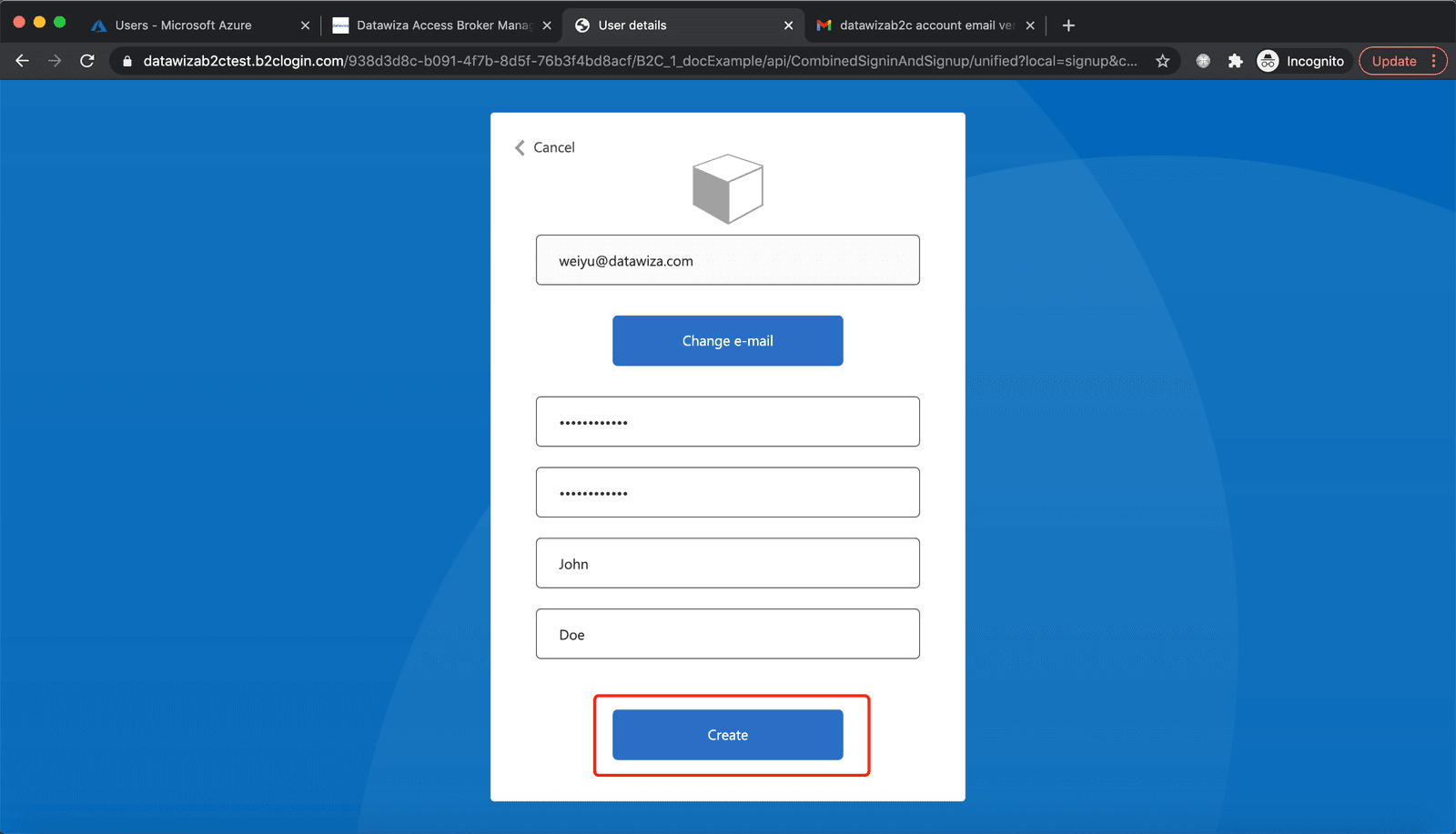Click the Change e-mail button
This screenshot has width=1456, height=834.
pos(727,341)
